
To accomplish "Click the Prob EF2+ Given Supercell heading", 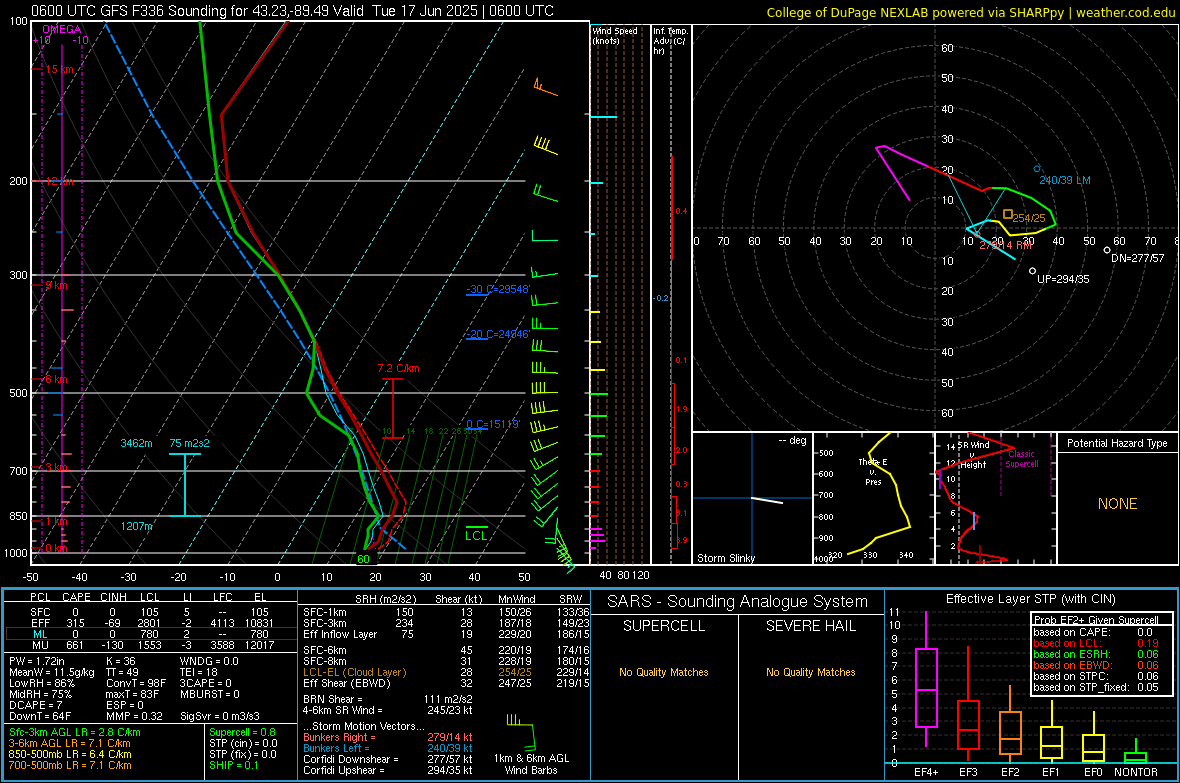I will pos(1096,620).
